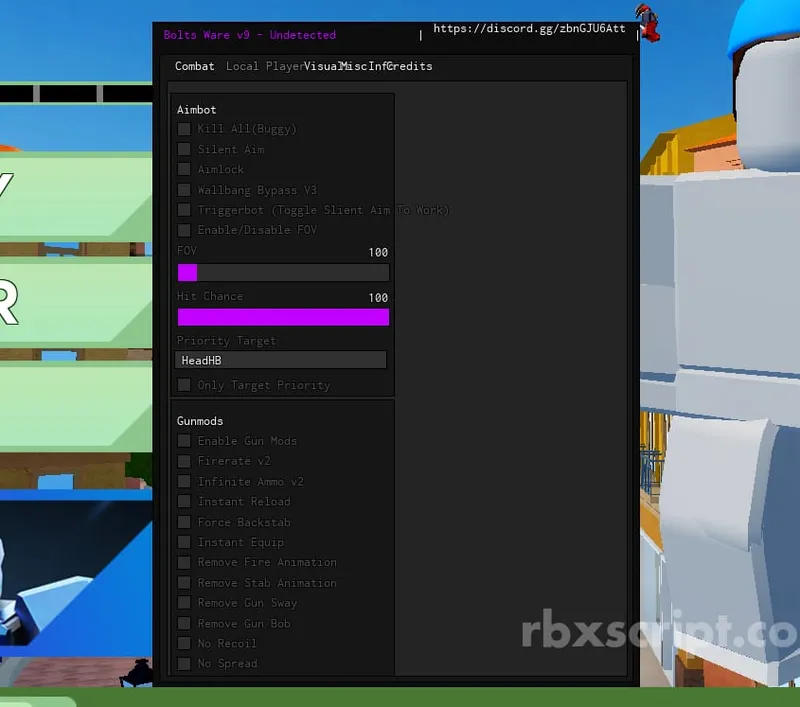Click the Hit Chance slider bar
Viewport: 800px width, 707px height.
[283, 316]
